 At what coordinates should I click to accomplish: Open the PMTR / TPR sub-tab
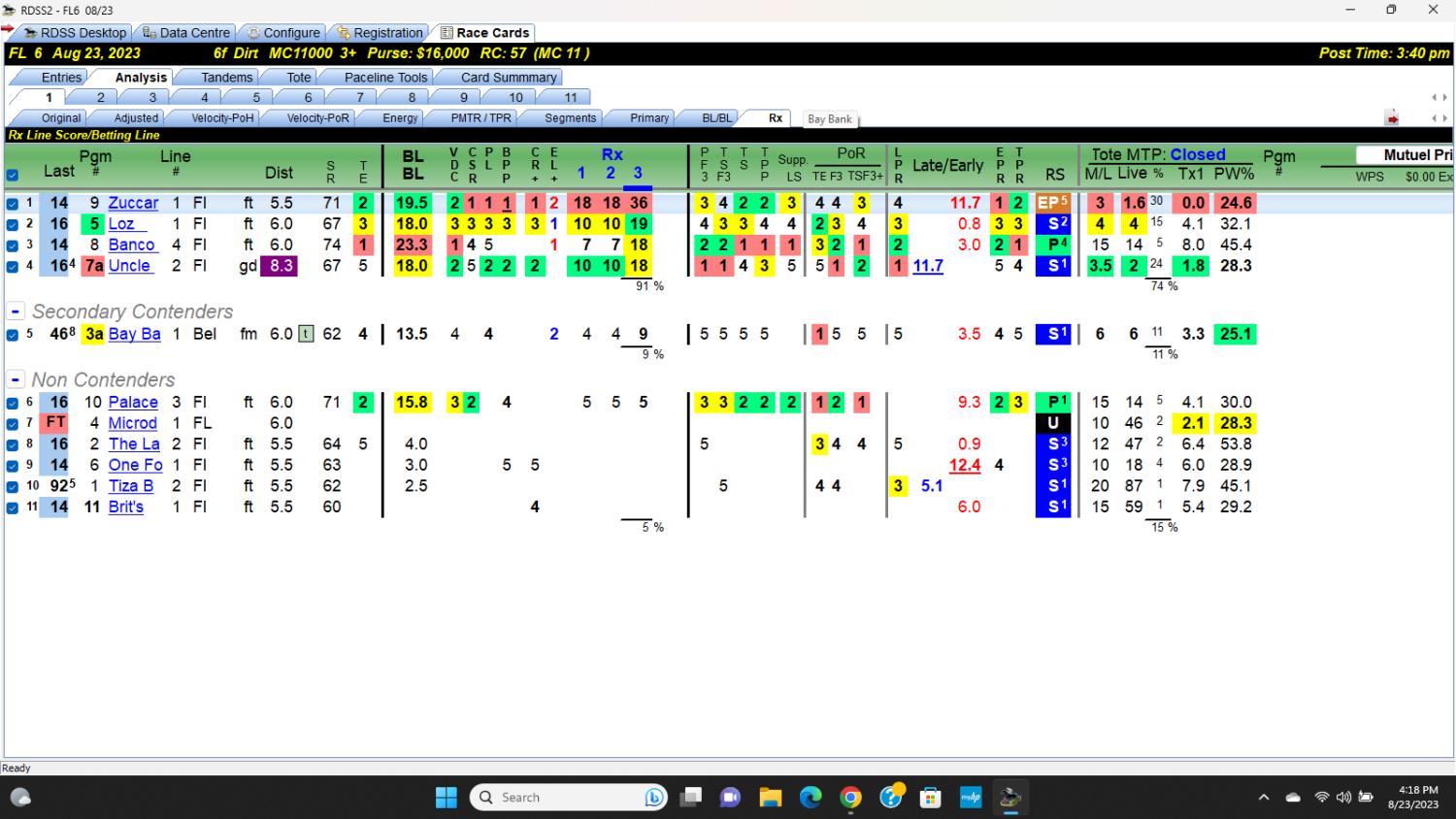(x=480, y=118)
